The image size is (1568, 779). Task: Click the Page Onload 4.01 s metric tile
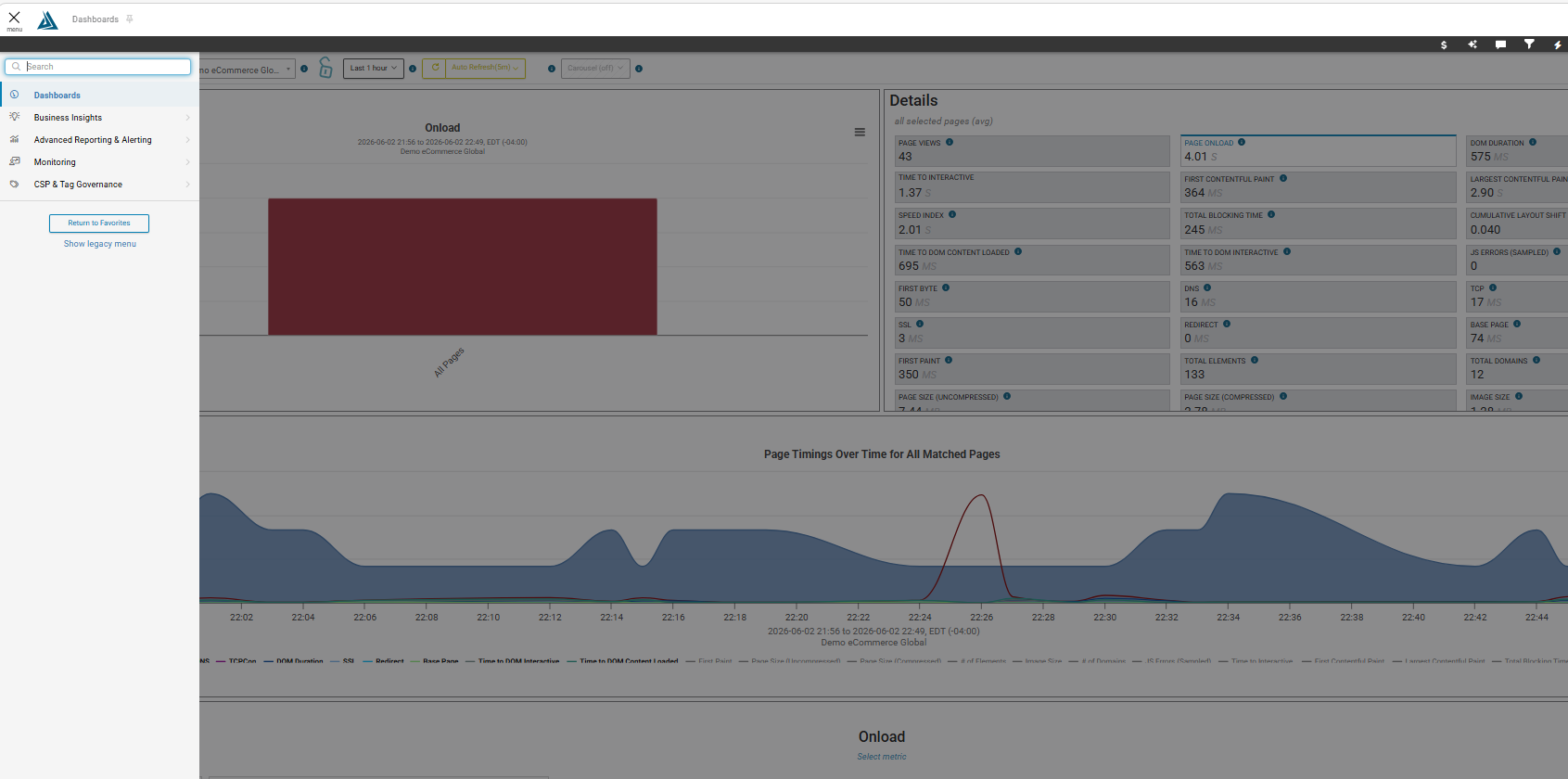pyautogui.click(x=1318, y=151)
